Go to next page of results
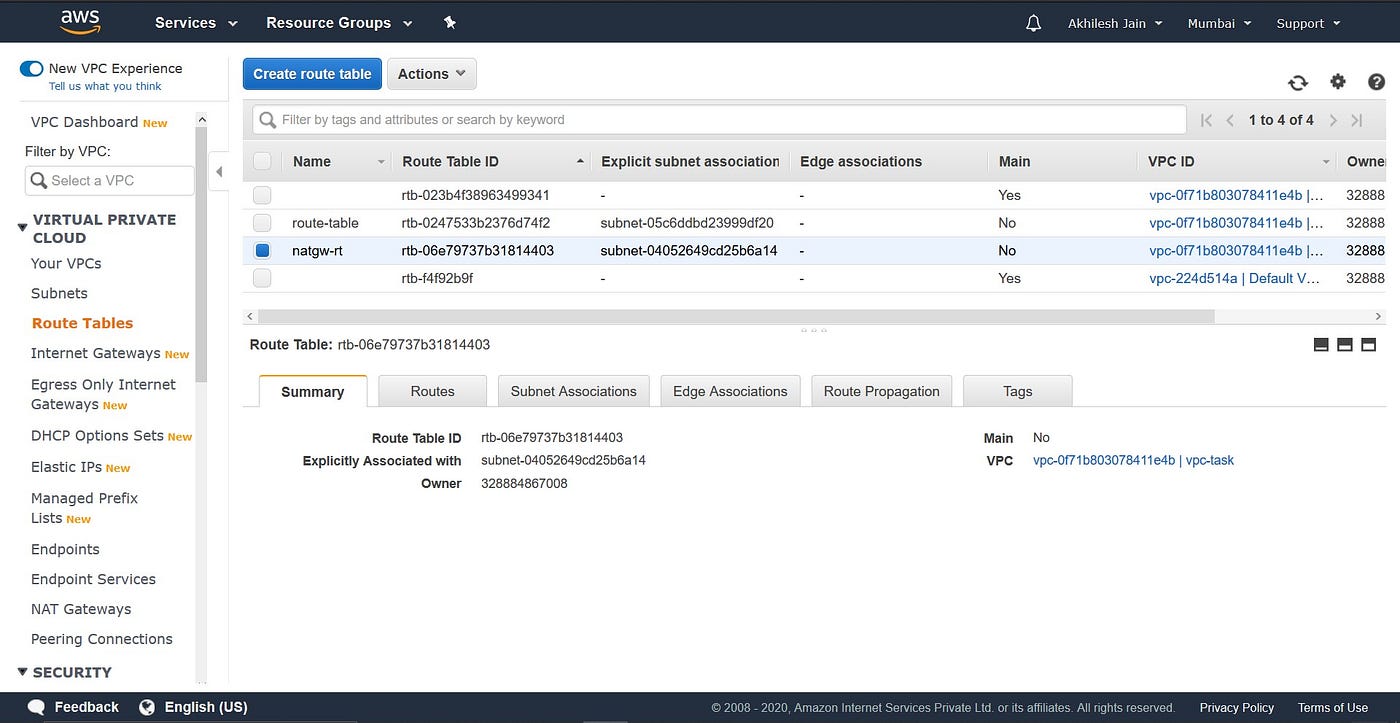The image size is (1400, 723). click(1333, 120)
